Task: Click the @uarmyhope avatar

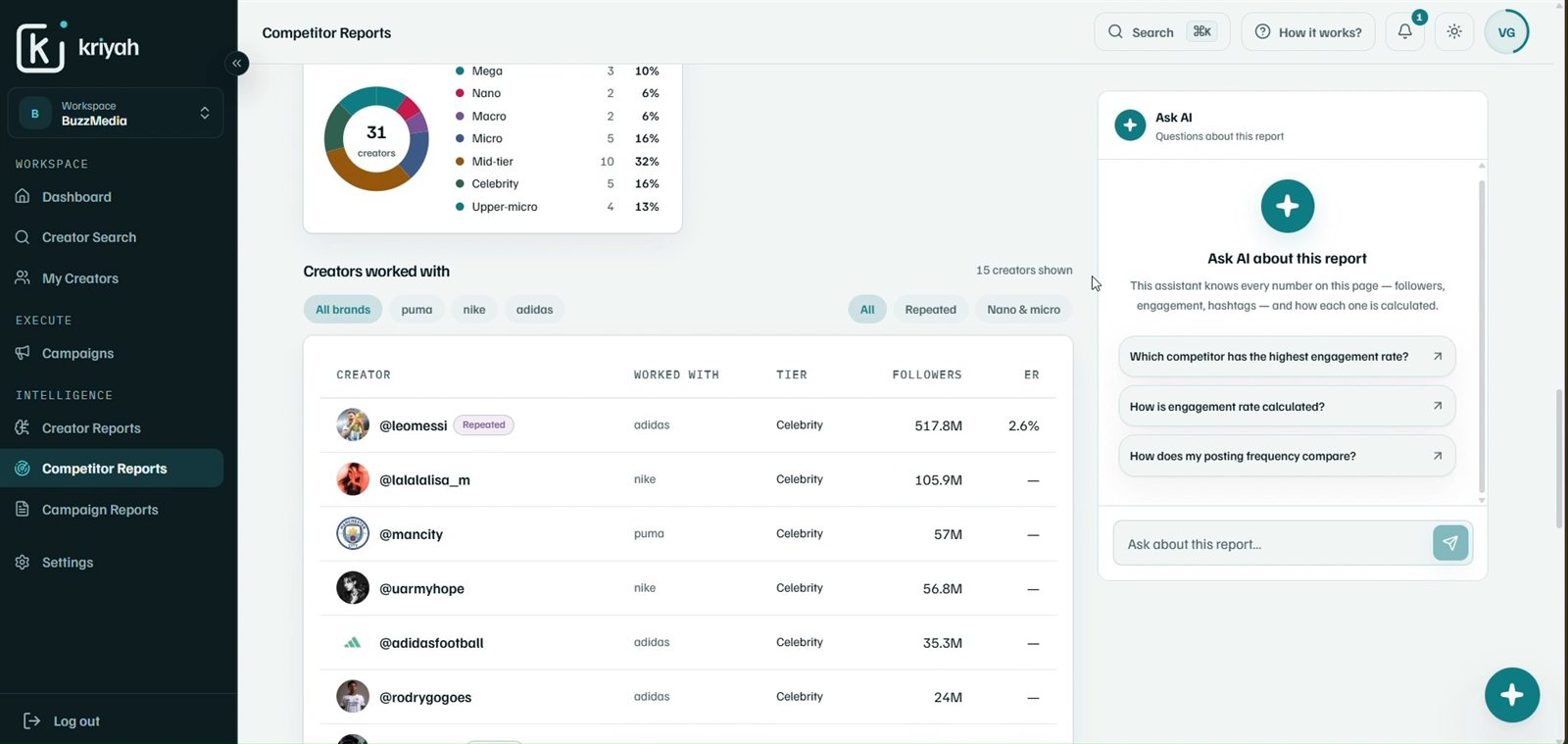Action: pyautogui.click(x=353, y=588)
